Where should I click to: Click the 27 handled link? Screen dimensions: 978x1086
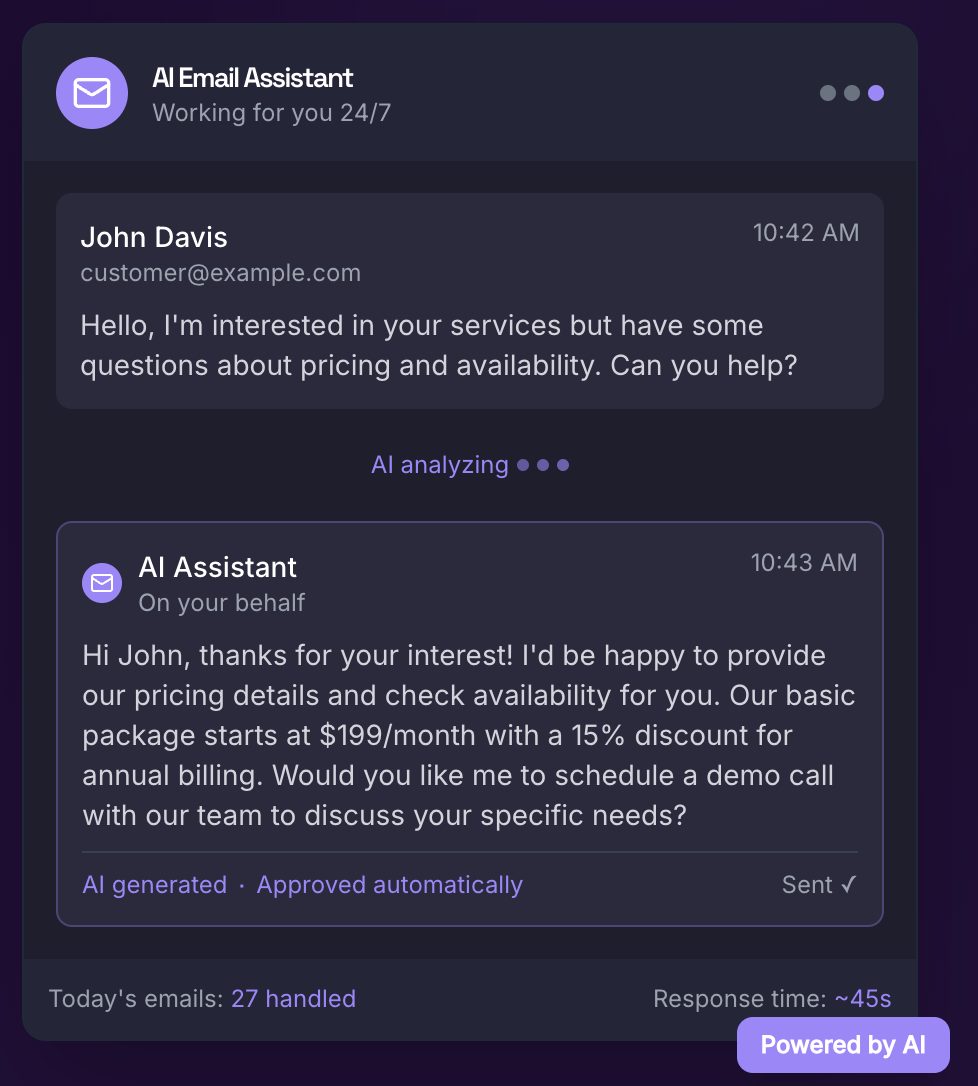[293, 998]
